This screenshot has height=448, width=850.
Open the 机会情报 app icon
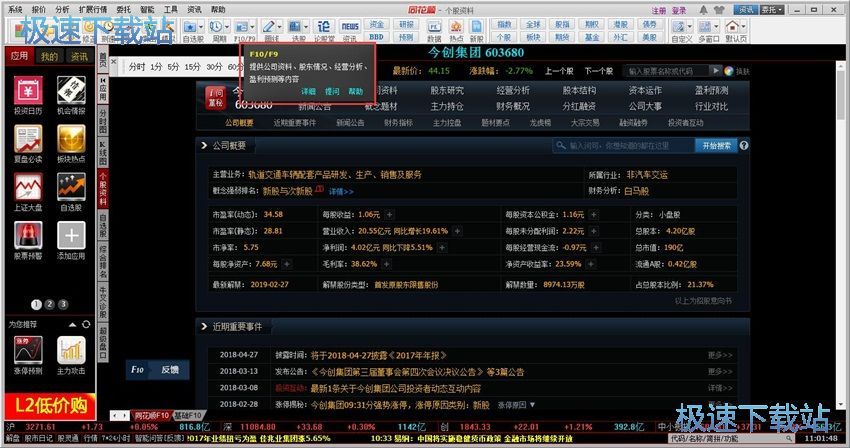(71, 91)
